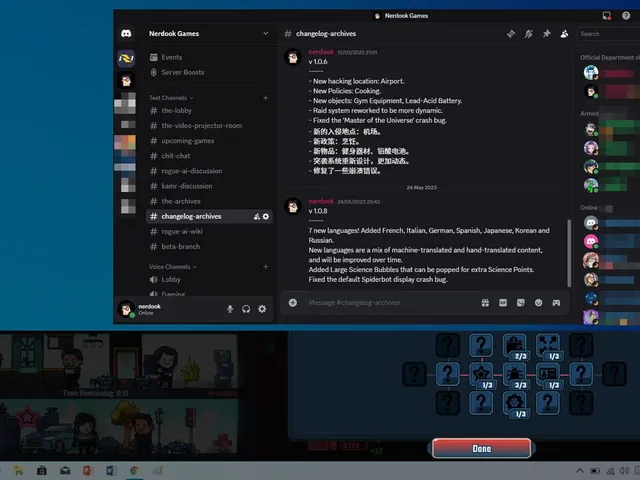Click the Discord search field
The image size is (640, 480).
click(609, 34)
